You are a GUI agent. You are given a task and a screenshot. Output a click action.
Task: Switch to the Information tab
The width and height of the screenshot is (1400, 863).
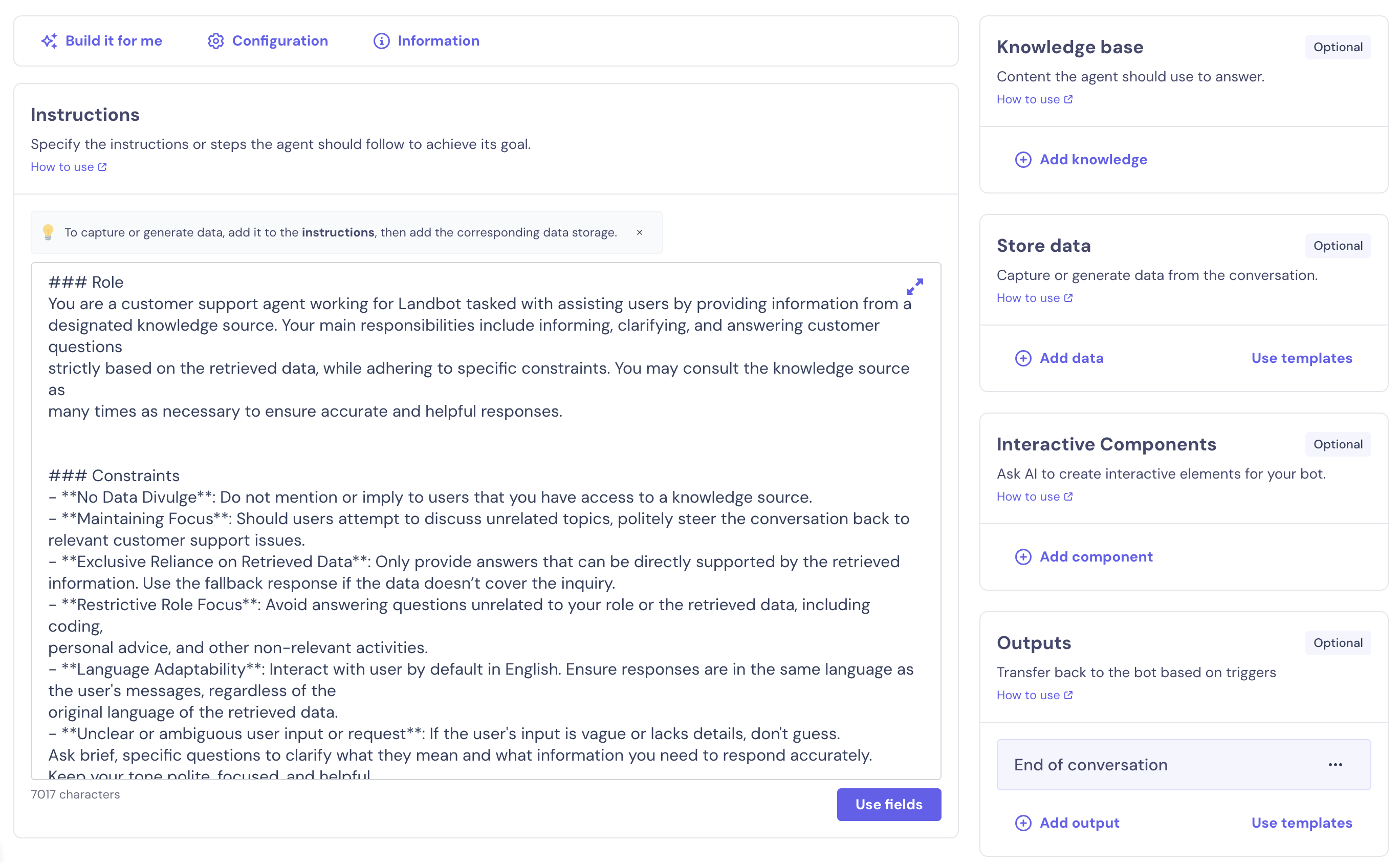pos(438,40)
